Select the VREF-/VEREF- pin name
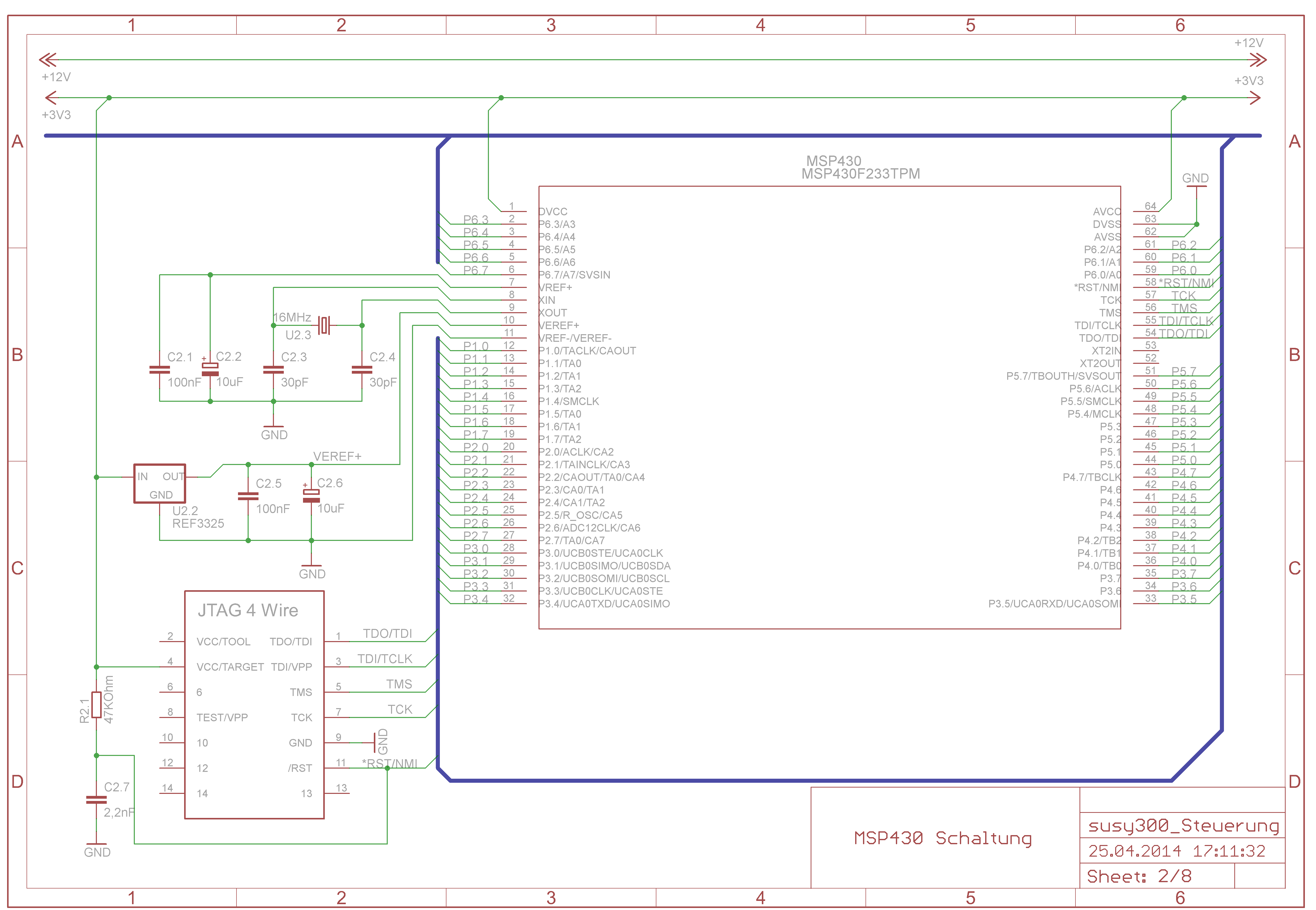Image resolution: width=1316 pixels, height=910 pixels. 575,338
